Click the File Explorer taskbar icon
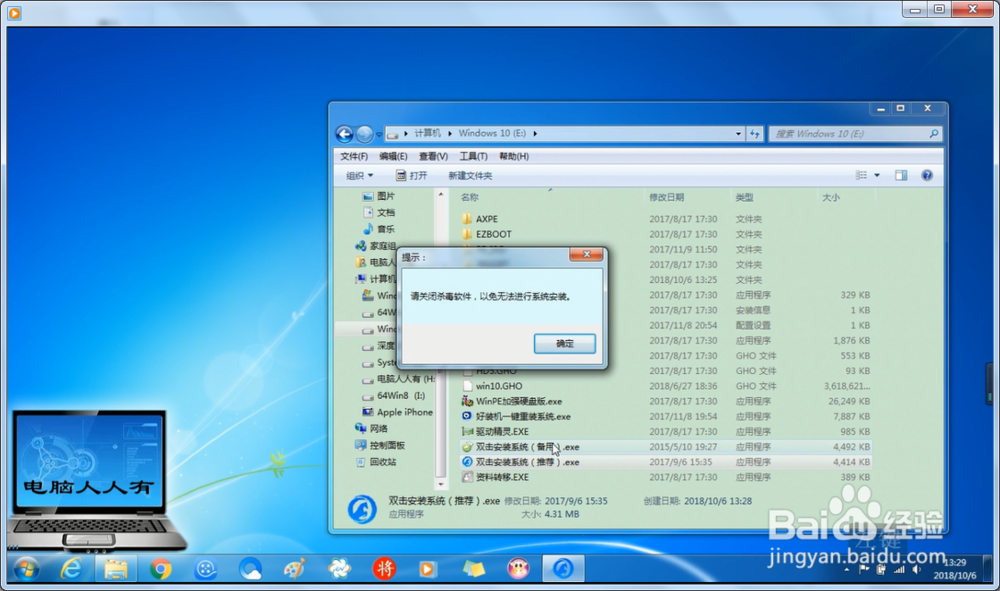 click(x=115, y=569)
